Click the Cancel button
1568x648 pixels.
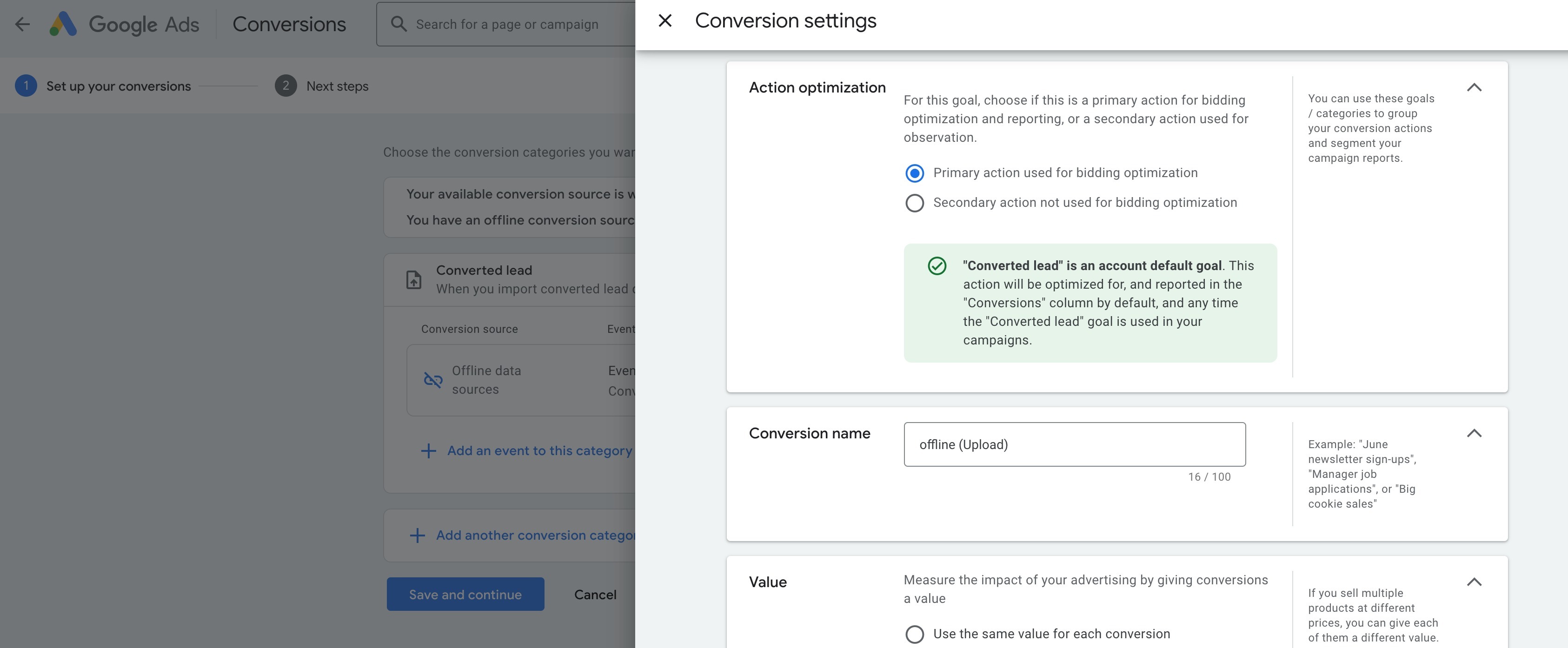coord(595,595)
